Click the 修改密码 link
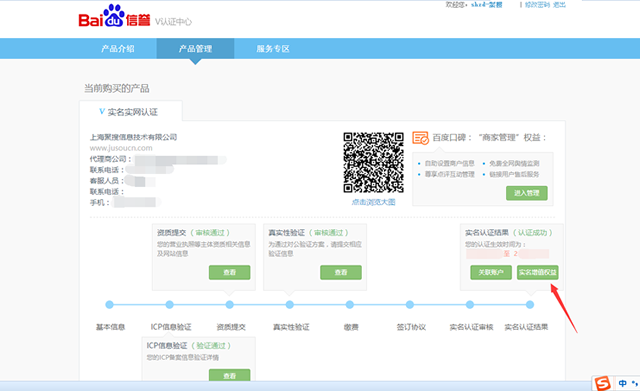The height and width of the screenshot is (391, 640). [x=537, y=5]
